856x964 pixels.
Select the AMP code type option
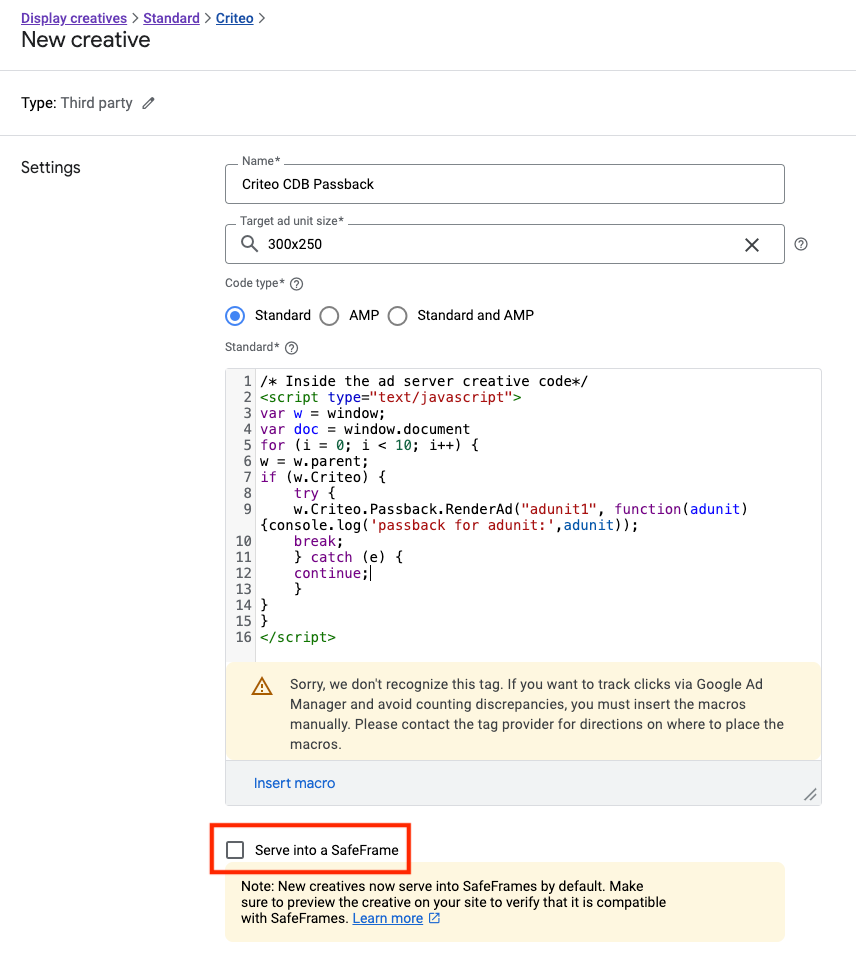click(330, 316)
